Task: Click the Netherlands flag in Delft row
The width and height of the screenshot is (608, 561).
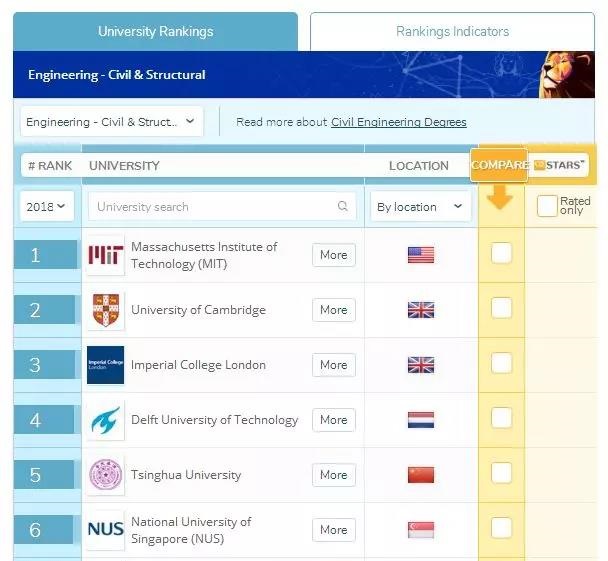Action: click(x=421, y=420)
